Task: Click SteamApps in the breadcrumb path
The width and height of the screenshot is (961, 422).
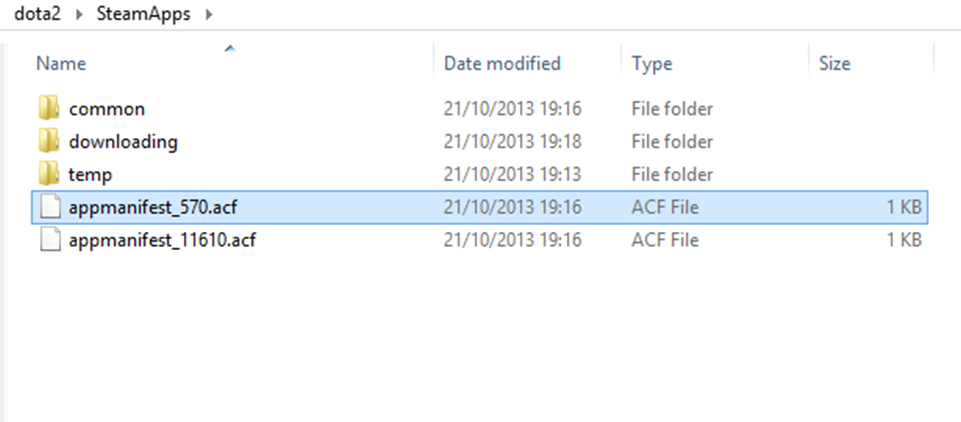Action: pyautogui.click(x=142, y=15)
